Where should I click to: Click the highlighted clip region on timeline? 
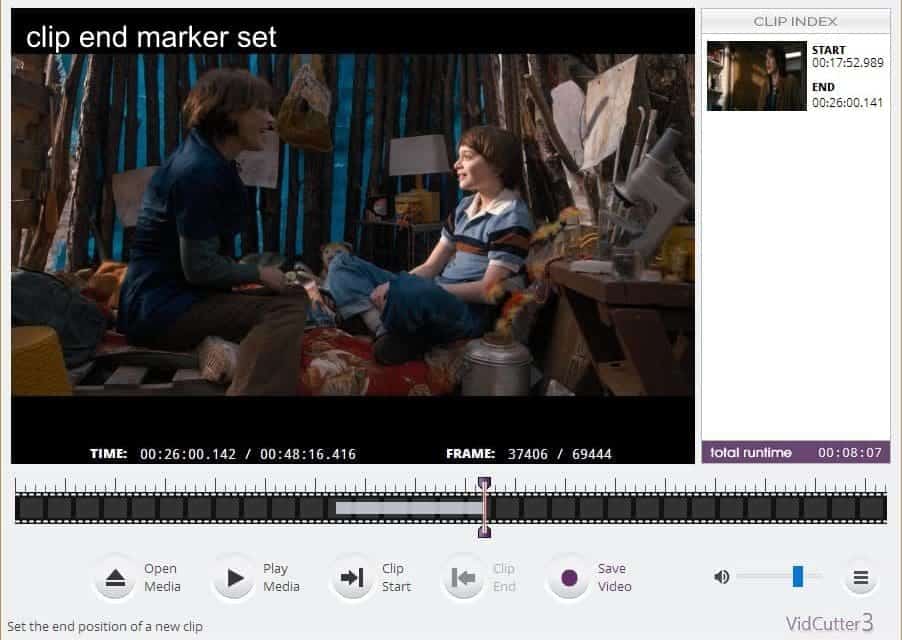(409, 508)
